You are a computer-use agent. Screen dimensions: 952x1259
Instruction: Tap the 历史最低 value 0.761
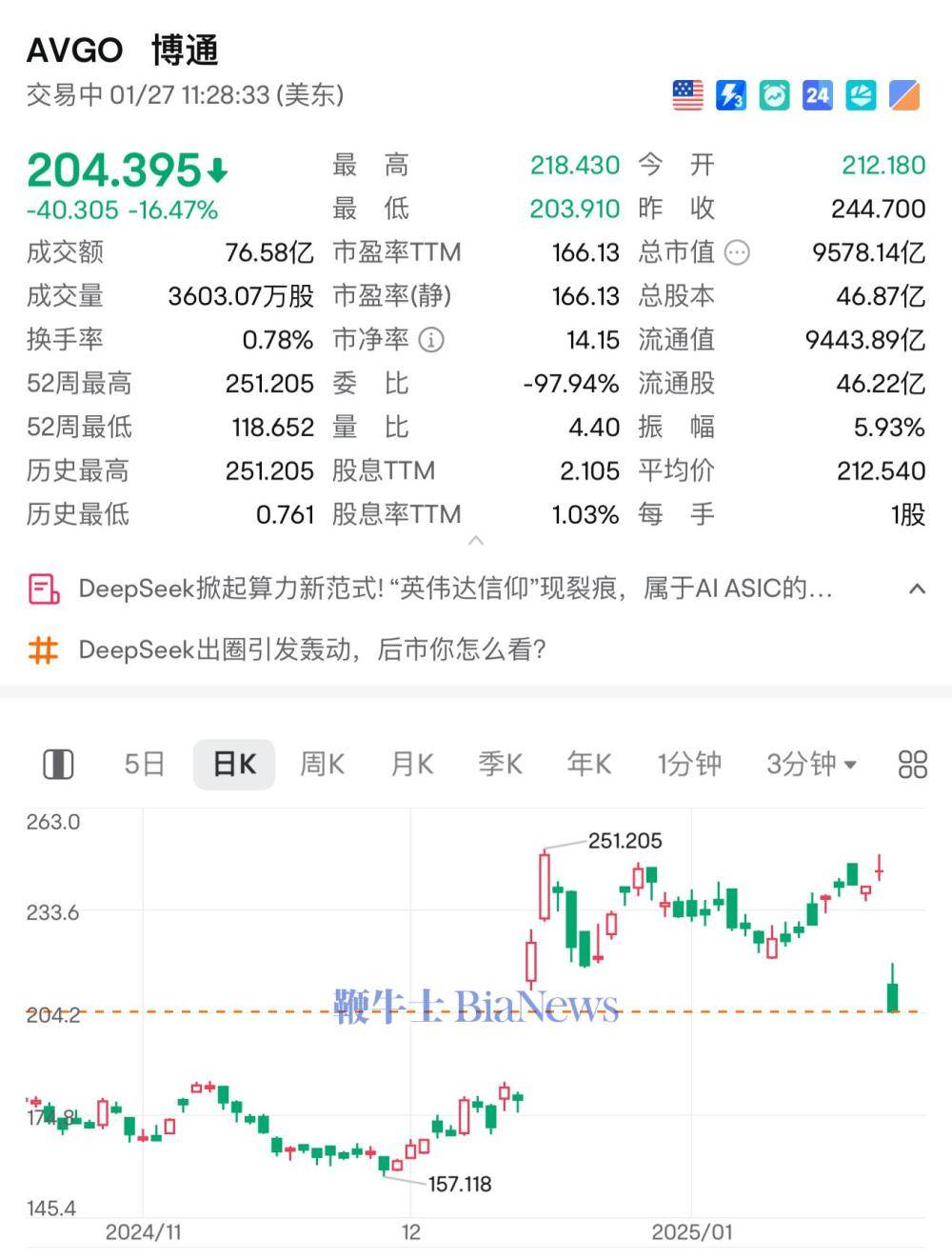[285, 515]
